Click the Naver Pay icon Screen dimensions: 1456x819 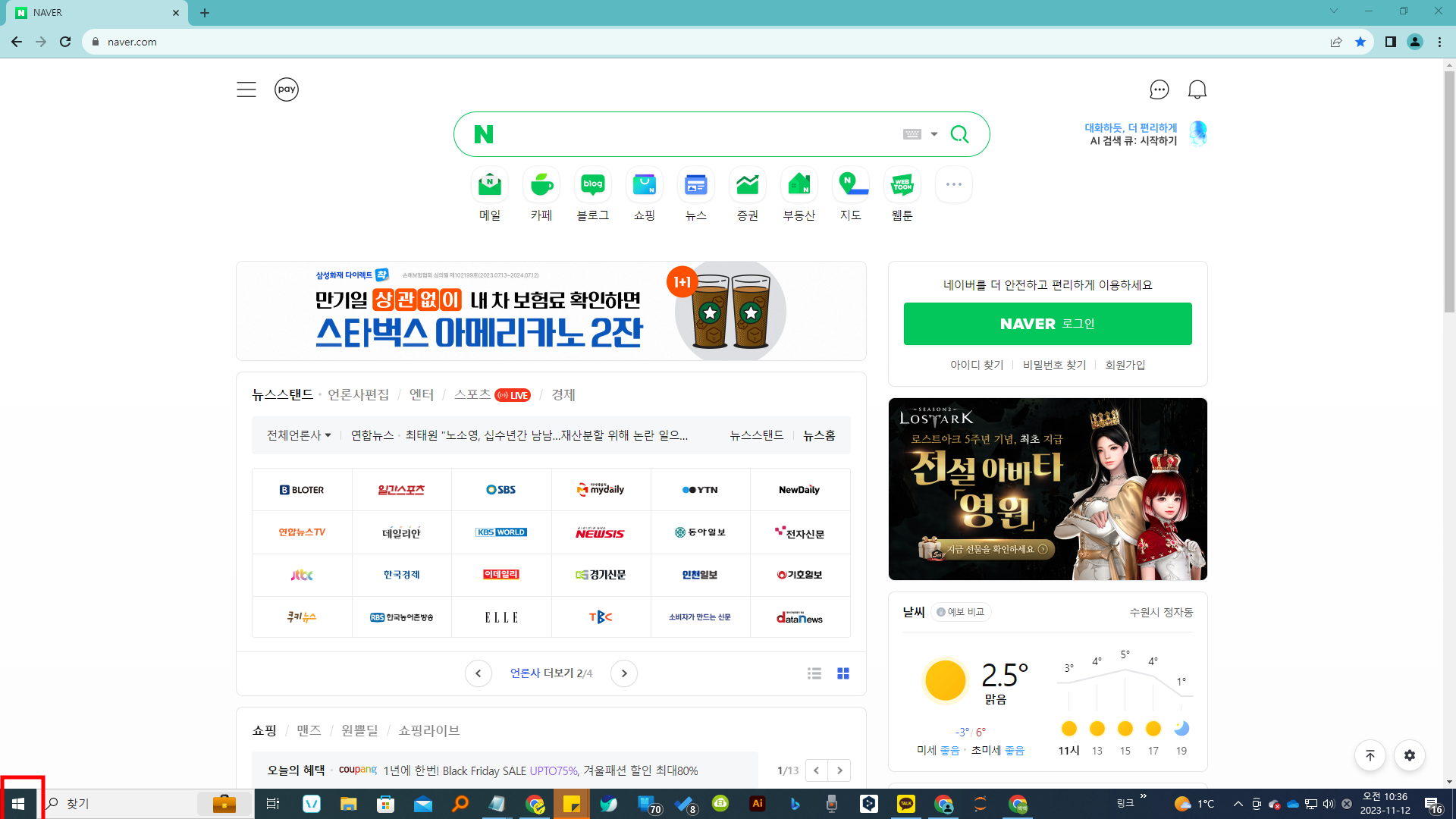coord(286,89)
